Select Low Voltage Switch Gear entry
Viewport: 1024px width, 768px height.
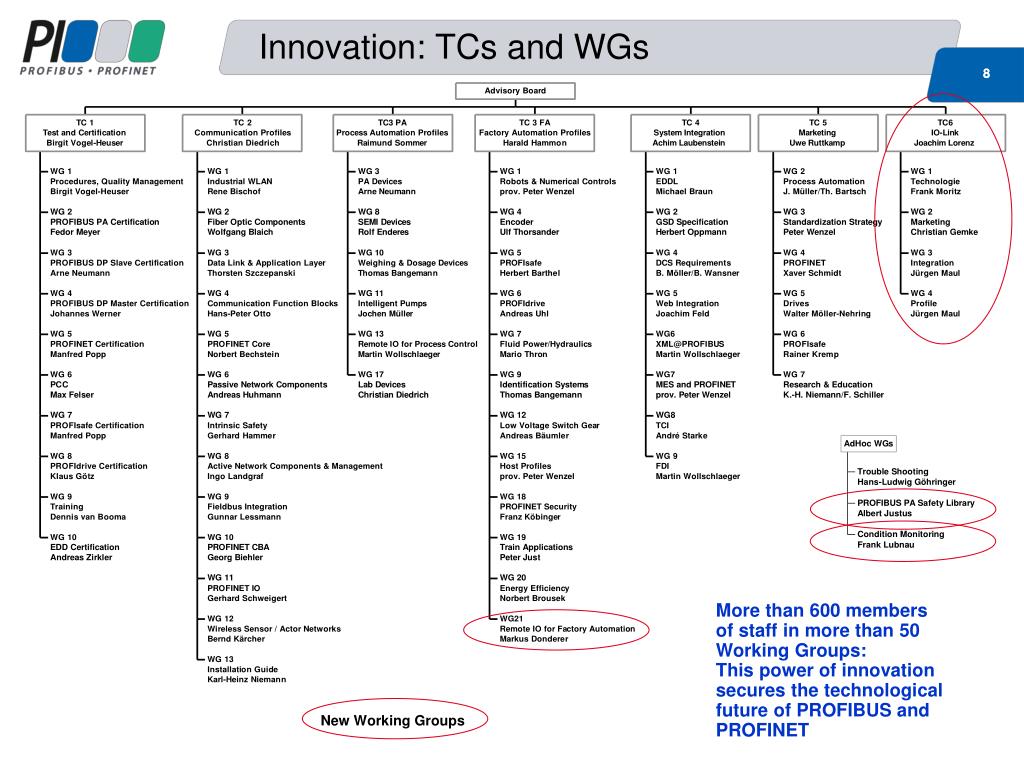coord(549,425)
